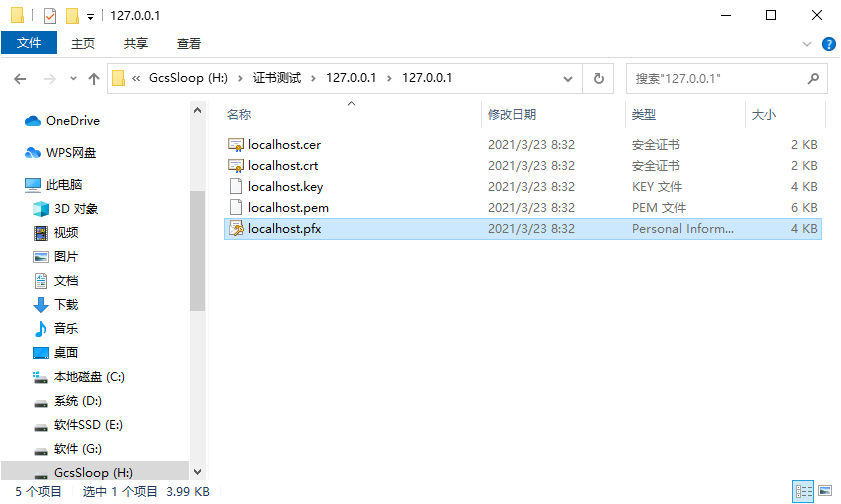Open the 文件 menu tab

[29, 43]
